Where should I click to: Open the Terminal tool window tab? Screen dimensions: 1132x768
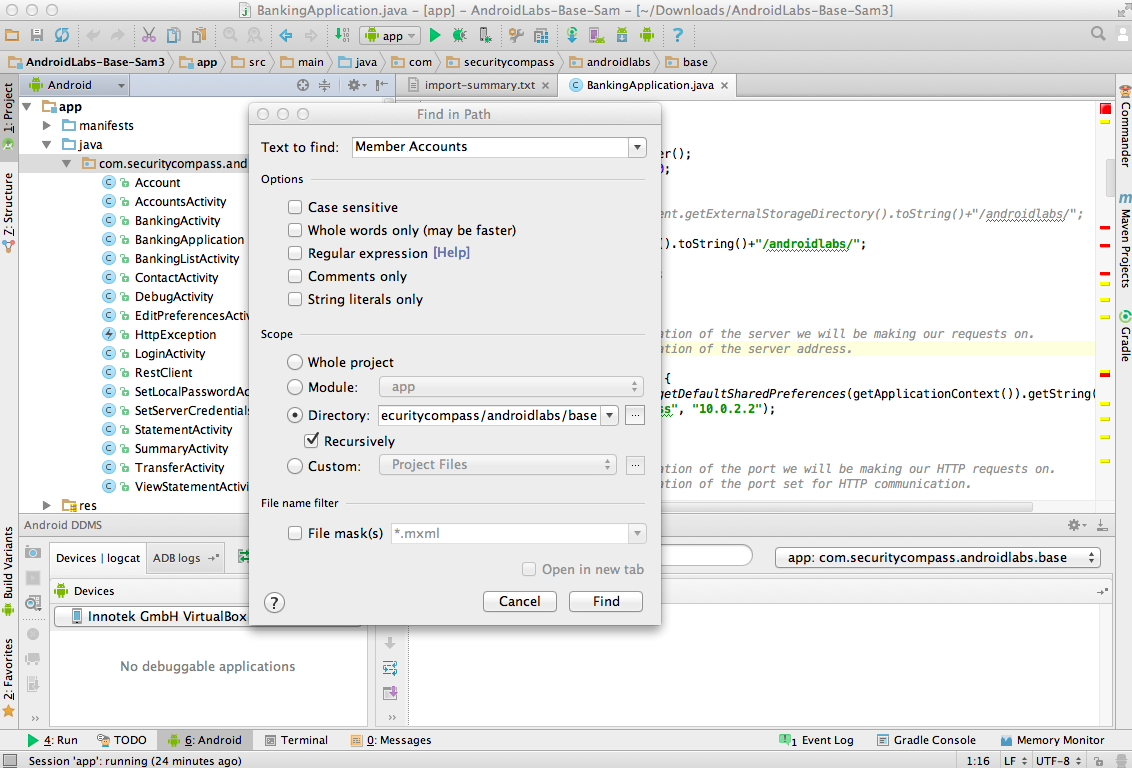pos(295,740)
